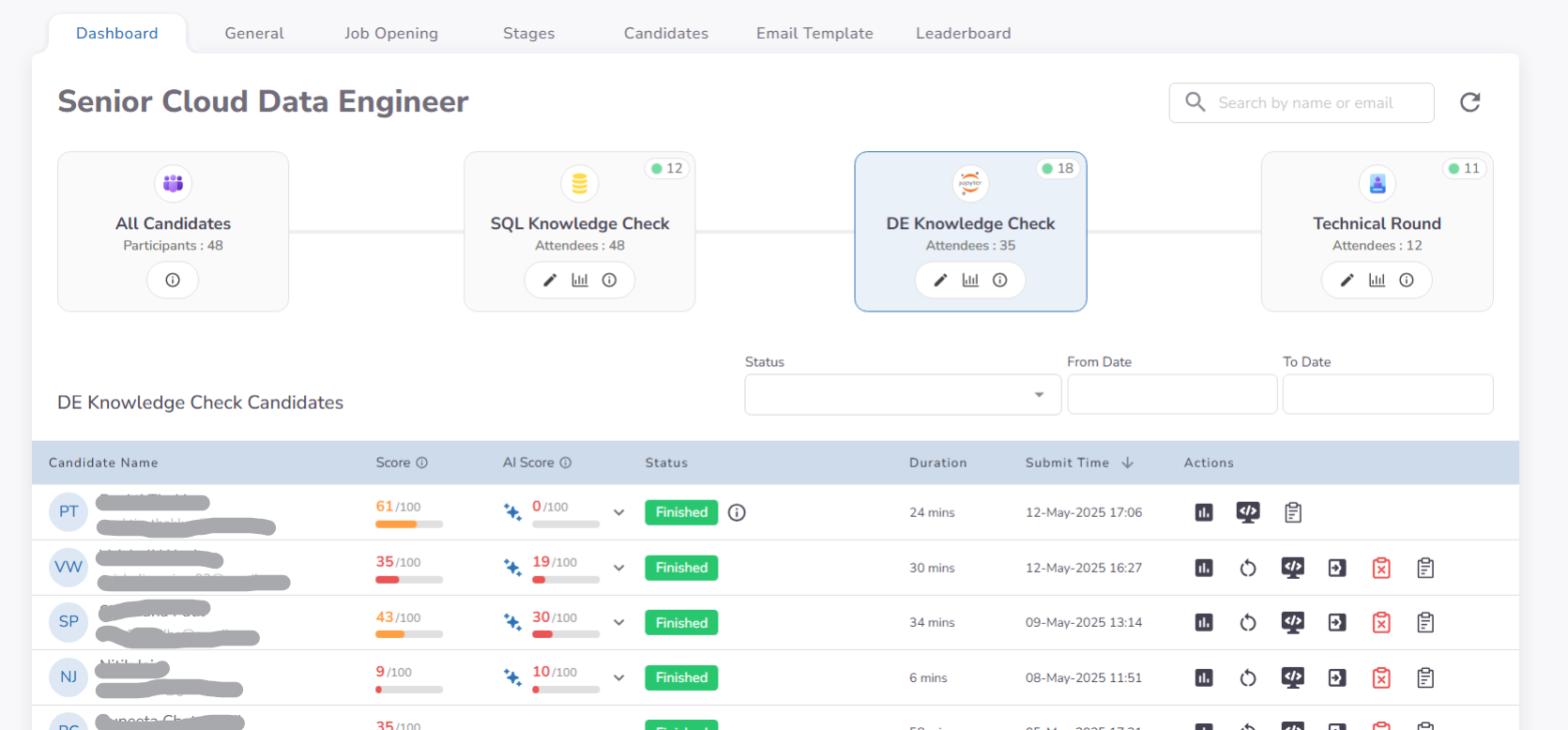Click the PT candidate avatar
Image resolution: width=1568 pixels, height=730 pixels.
69,512
